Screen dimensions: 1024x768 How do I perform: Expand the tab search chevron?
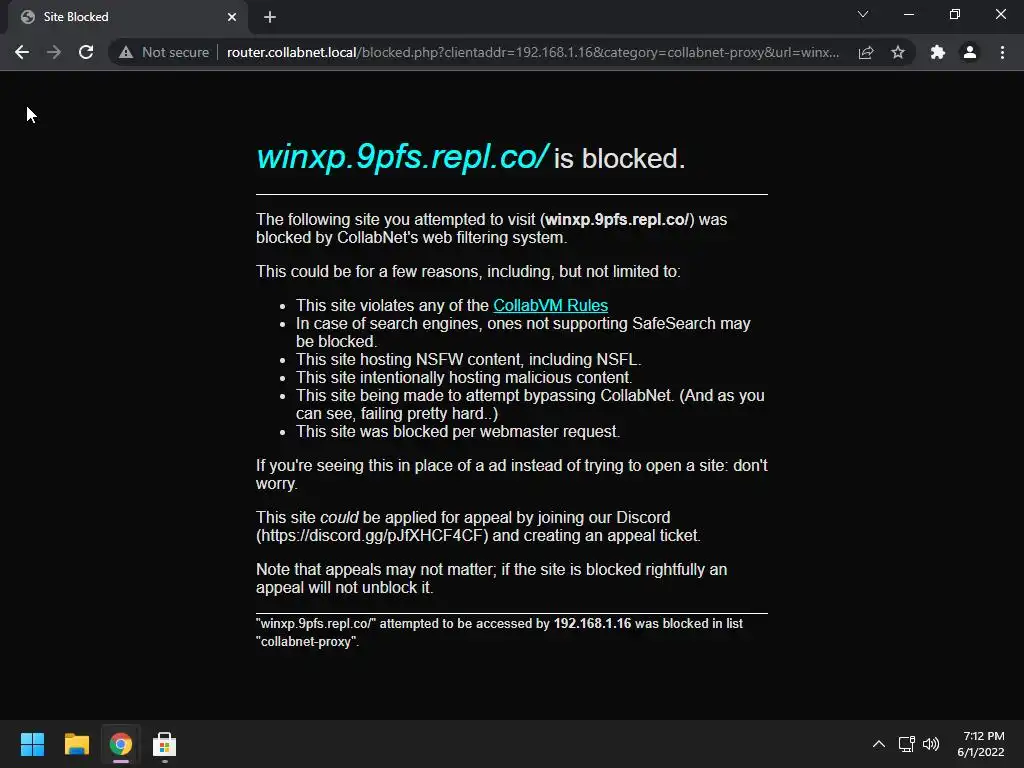coord(863,14)
